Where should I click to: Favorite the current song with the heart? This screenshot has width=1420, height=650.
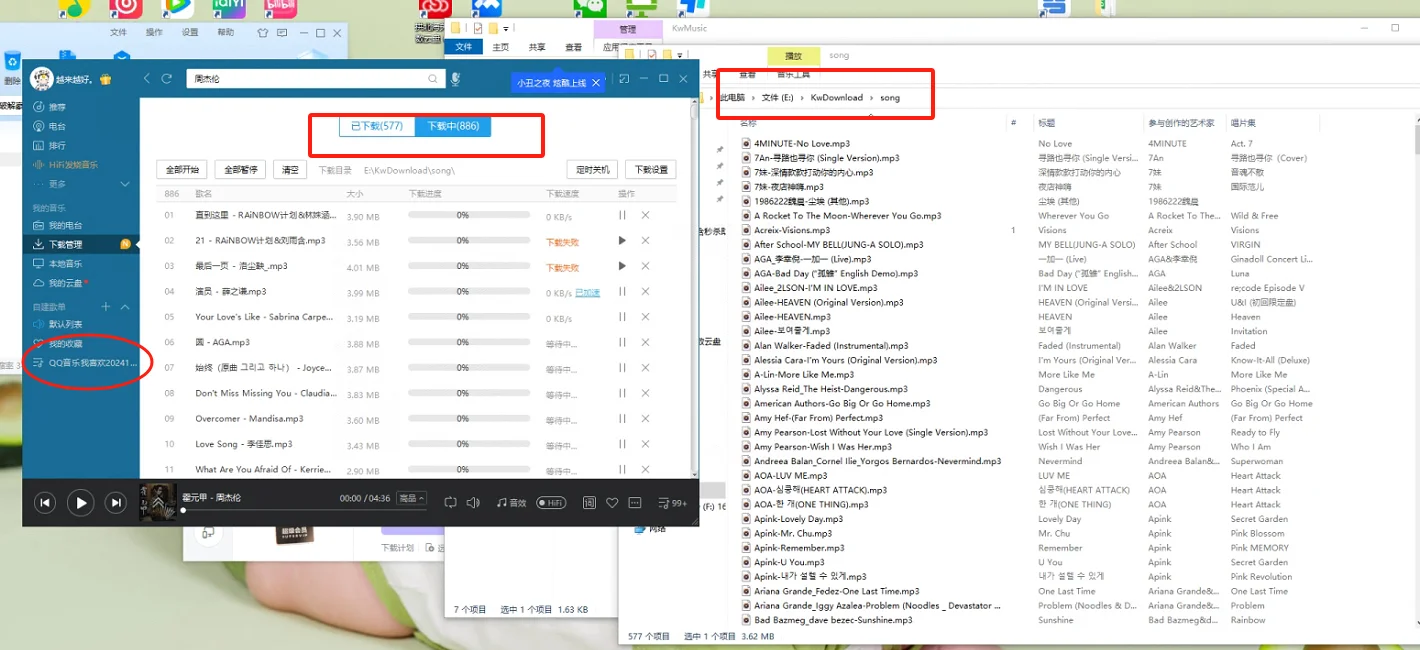(x=612, y=503)
